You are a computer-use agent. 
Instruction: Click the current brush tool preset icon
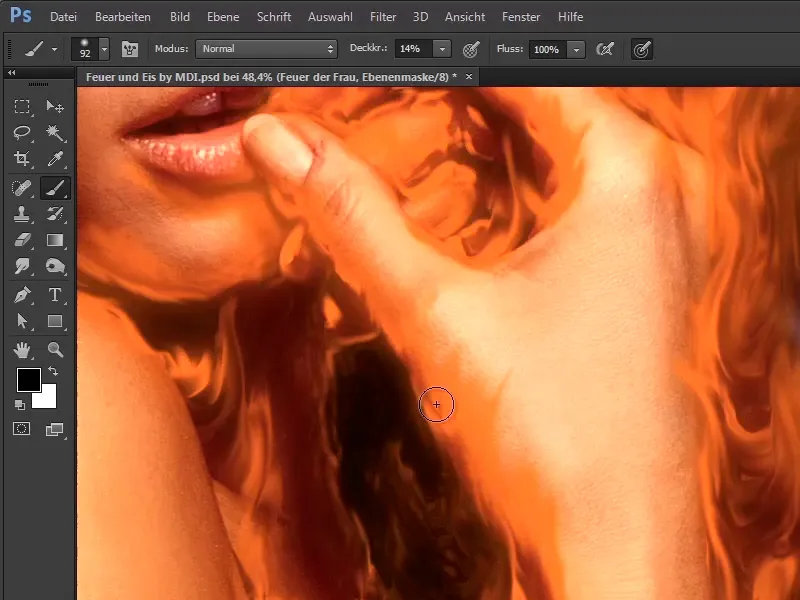[x=34, y=49]
